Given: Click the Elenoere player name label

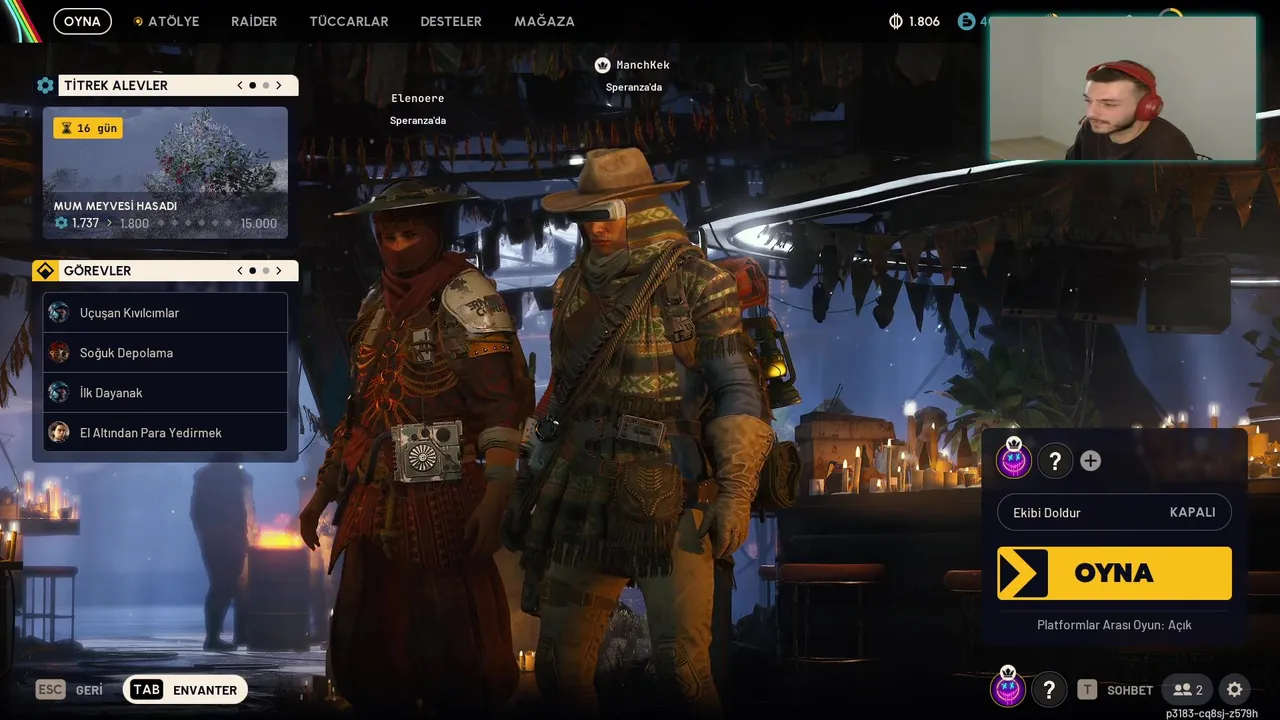Looking at the screenshot, I should 418,98.
